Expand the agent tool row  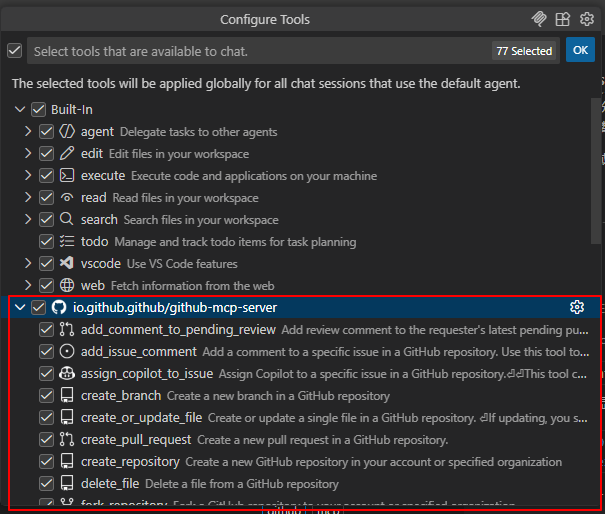pos(28,132)
